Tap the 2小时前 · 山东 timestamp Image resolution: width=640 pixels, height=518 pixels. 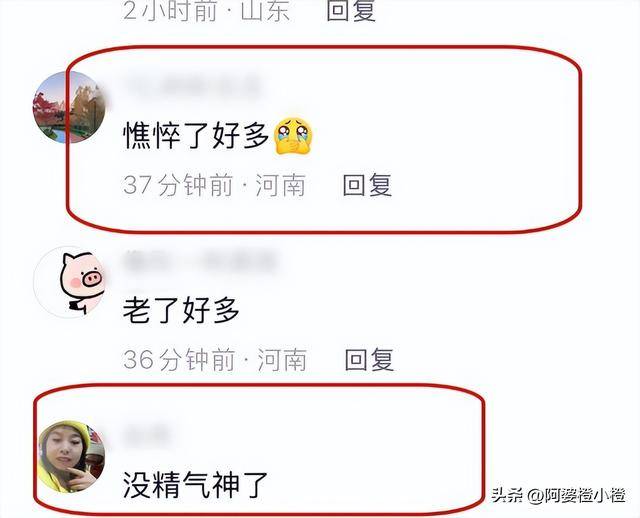coord(207,10)
